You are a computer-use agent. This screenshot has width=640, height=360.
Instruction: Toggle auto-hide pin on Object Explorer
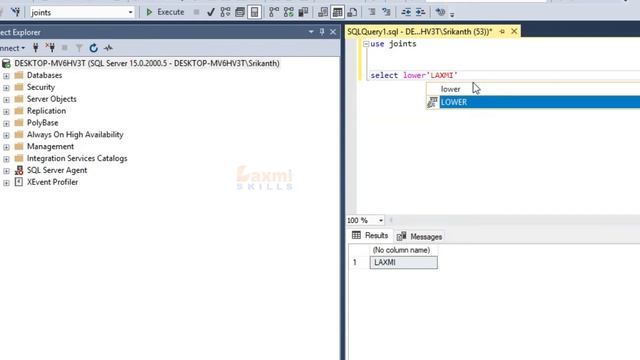coord(322,32)
